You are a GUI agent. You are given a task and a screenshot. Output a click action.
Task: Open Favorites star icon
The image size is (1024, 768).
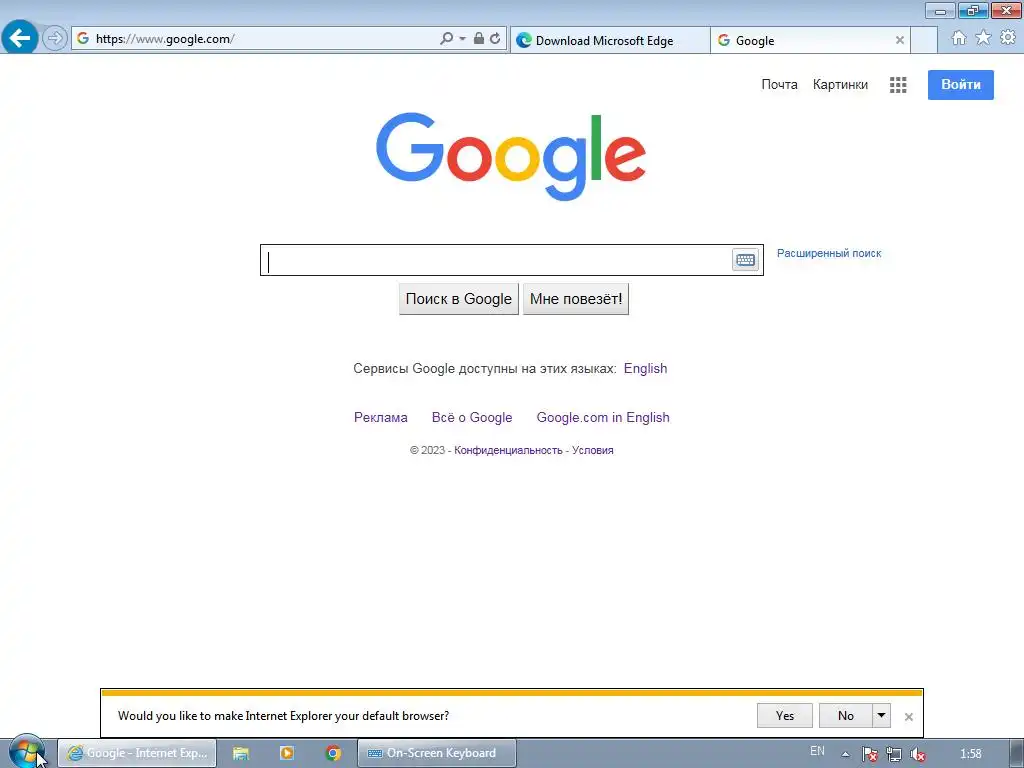(x=983, y=38)
